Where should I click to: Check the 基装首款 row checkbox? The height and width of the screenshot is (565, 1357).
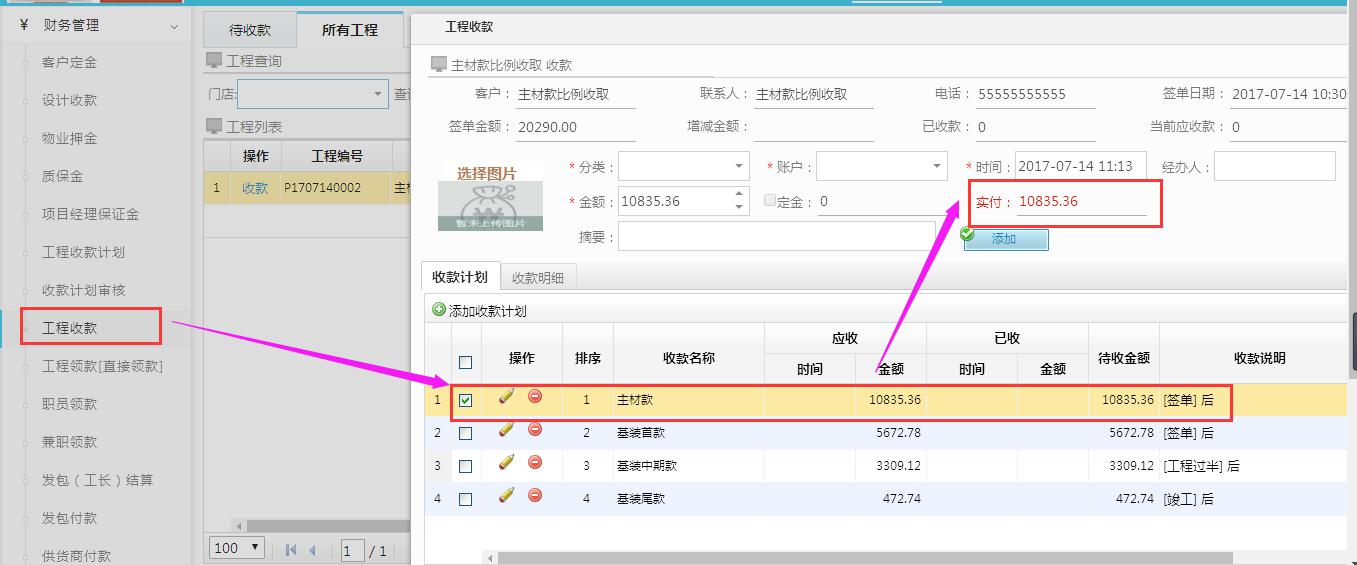(x=465, y=434)
